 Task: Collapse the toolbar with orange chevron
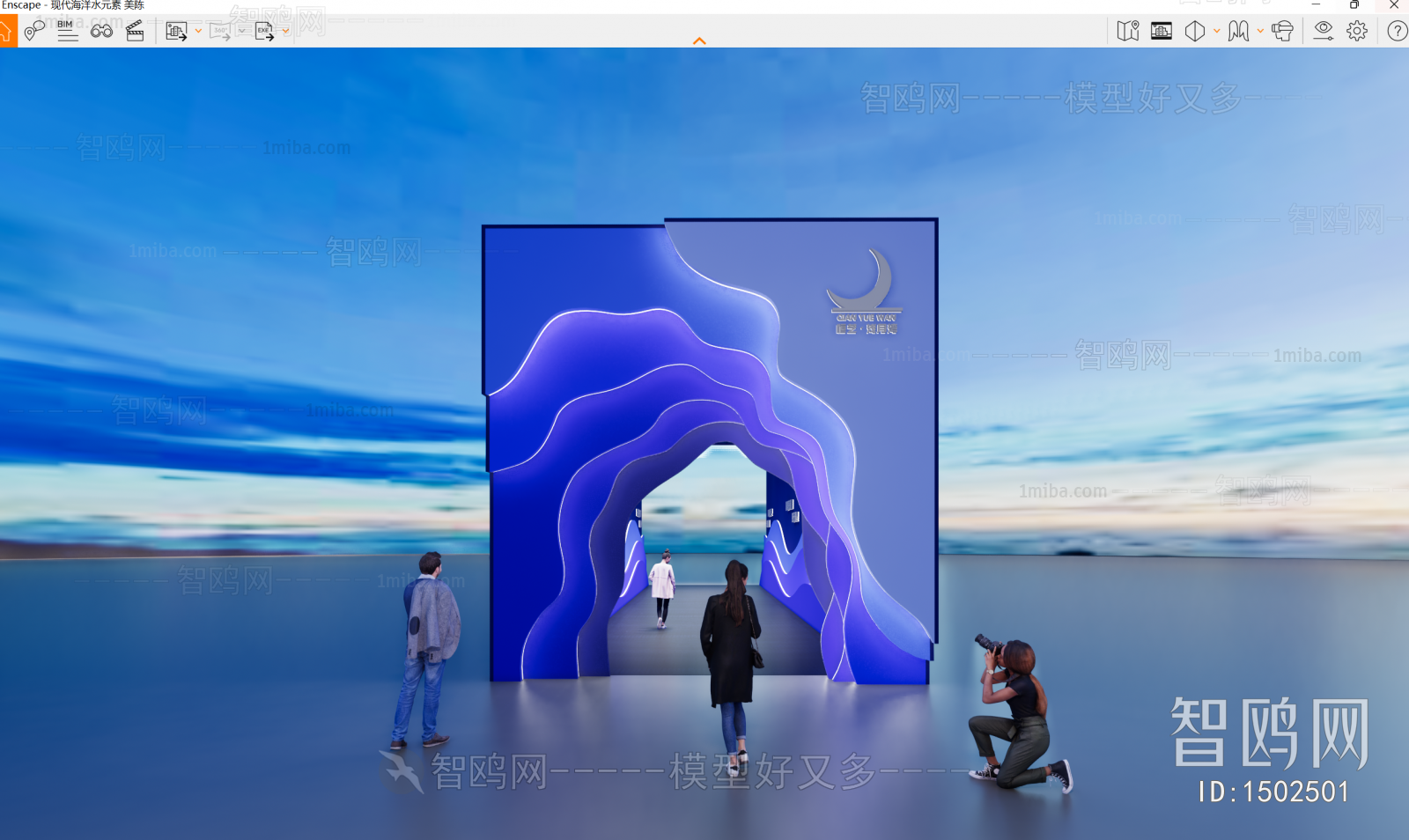(x=699, y=41)
